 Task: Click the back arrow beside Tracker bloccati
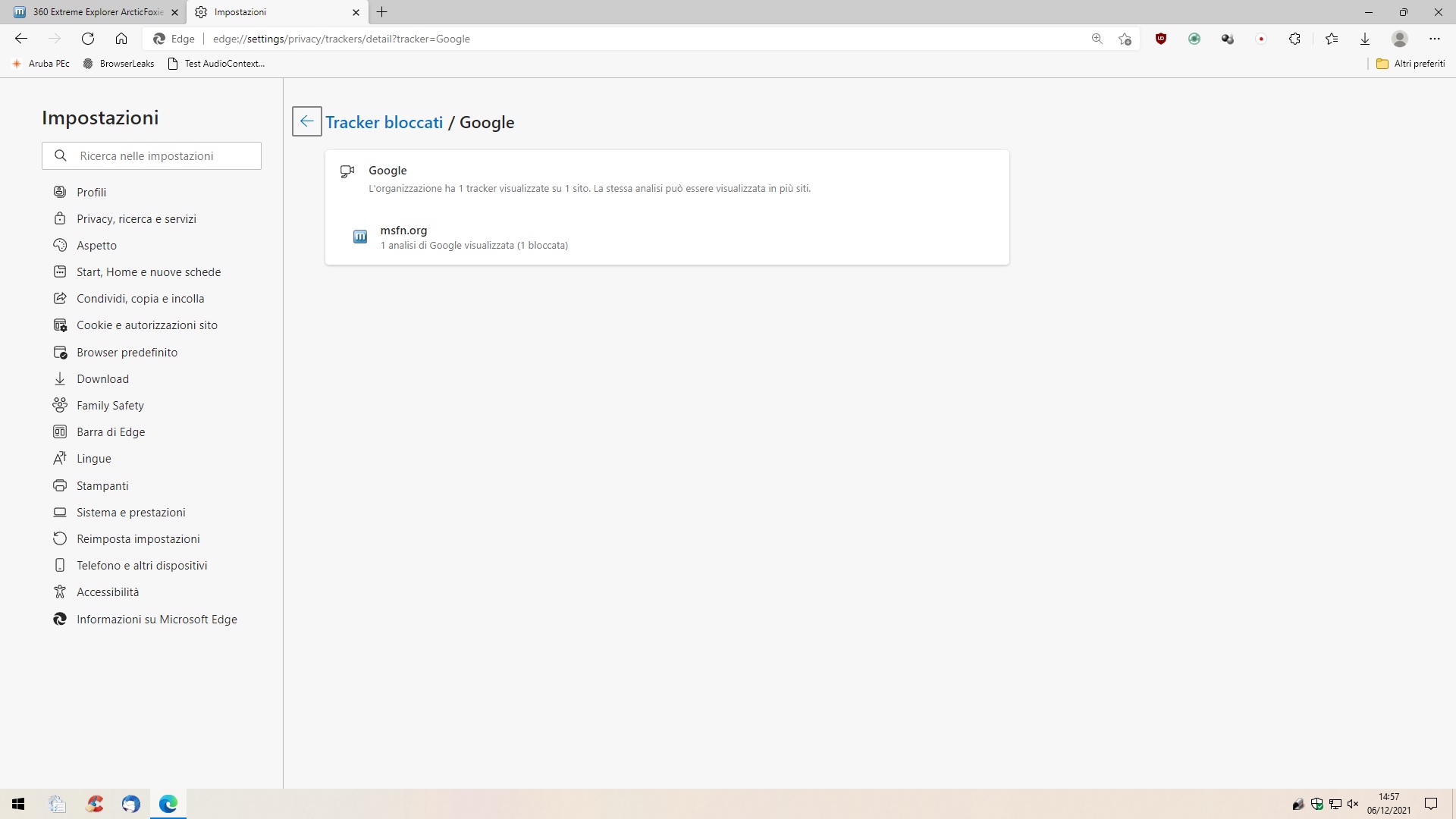(x=307, y=121)
